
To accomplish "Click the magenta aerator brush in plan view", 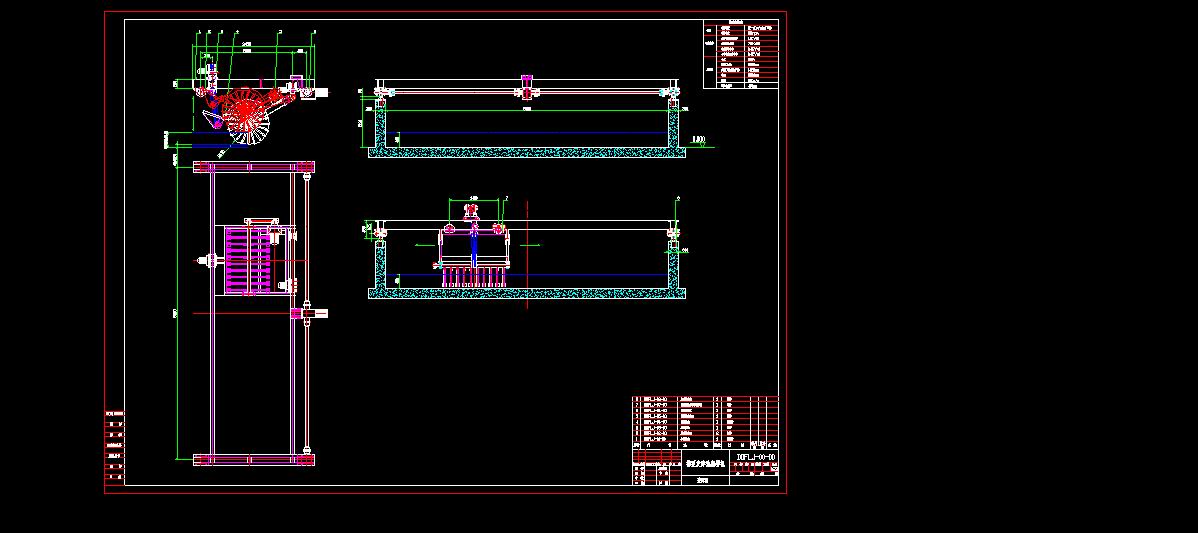I will tap(247, 261).
